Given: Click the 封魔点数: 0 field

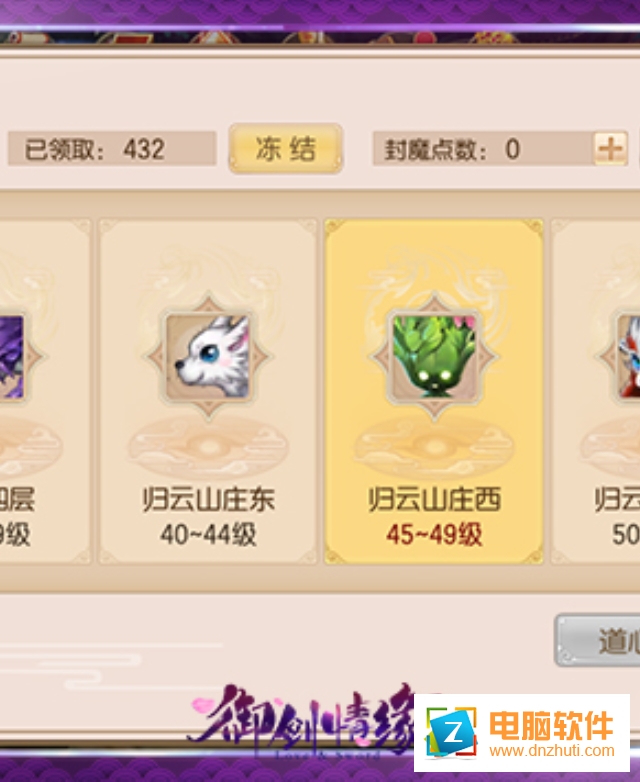Looking at the screenshot, I should click(x=483, y=149).
